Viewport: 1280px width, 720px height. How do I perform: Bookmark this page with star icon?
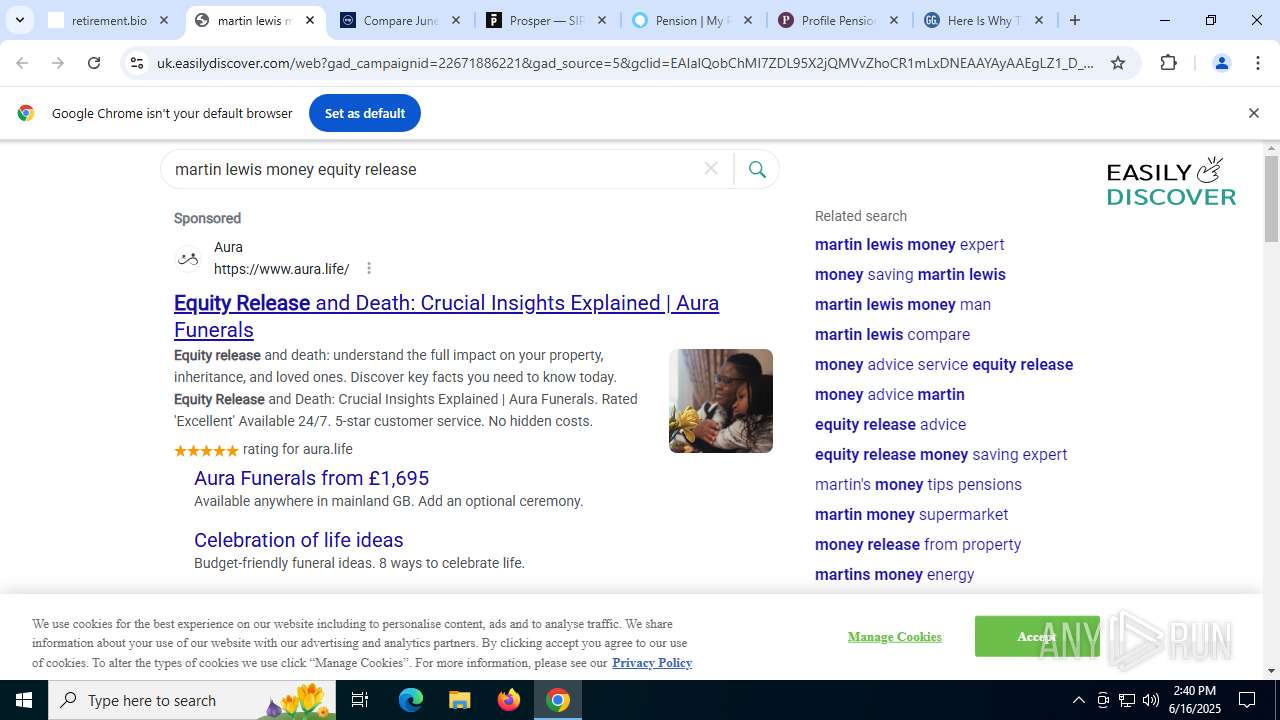[1118, 63]
